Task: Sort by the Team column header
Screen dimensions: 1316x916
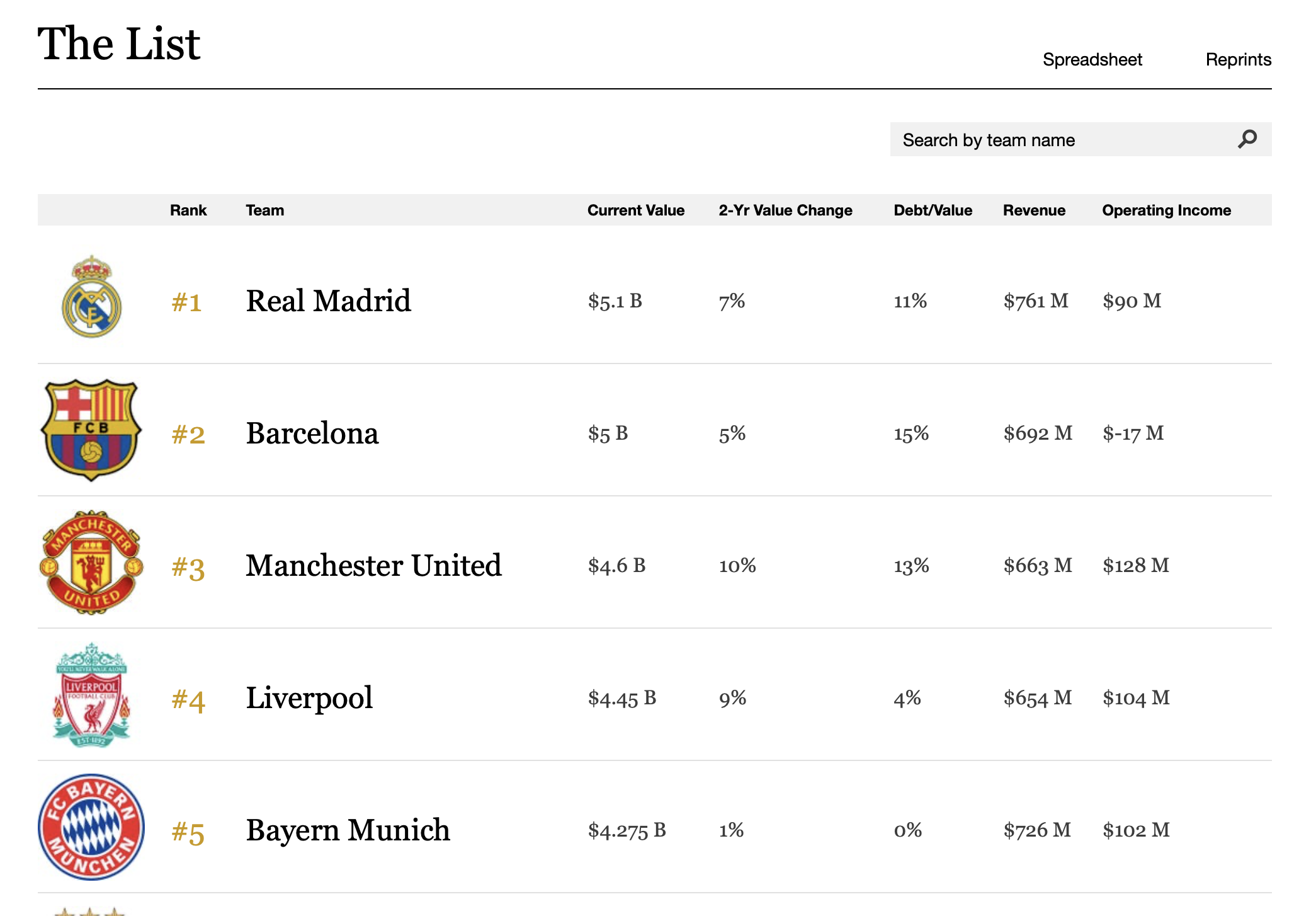Action: coord(264,210)
